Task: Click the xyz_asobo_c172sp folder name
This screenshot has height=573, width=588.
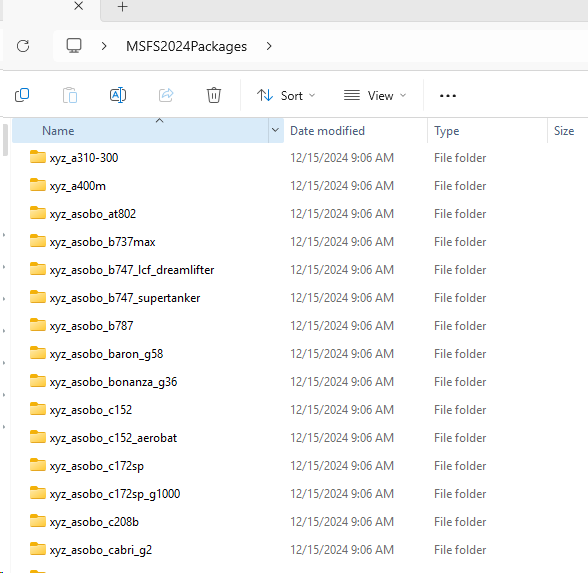Action: pos(97,466)
